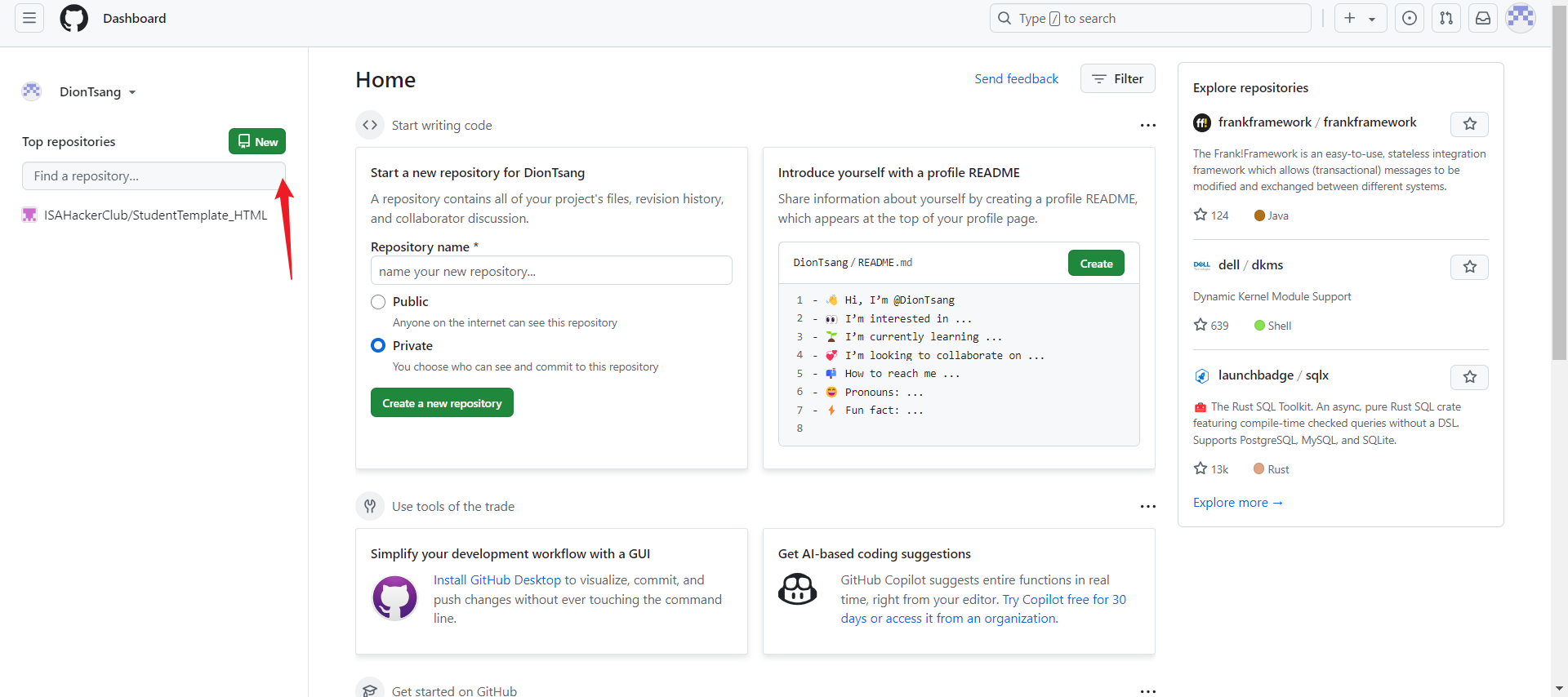
Task: Open frankframework / frankframework repository
Action: (x=1317, y=122)
